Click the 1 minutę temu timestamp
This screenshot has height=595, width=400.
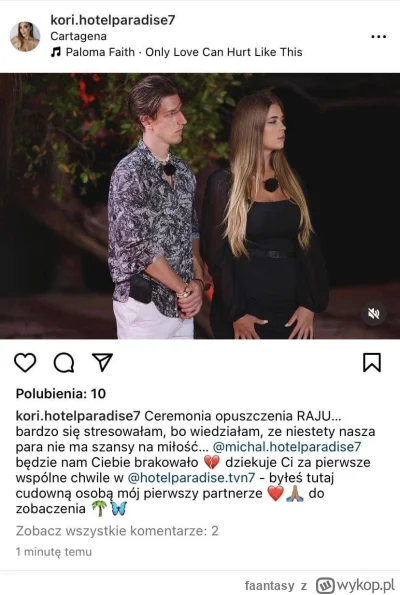point(54,551)
